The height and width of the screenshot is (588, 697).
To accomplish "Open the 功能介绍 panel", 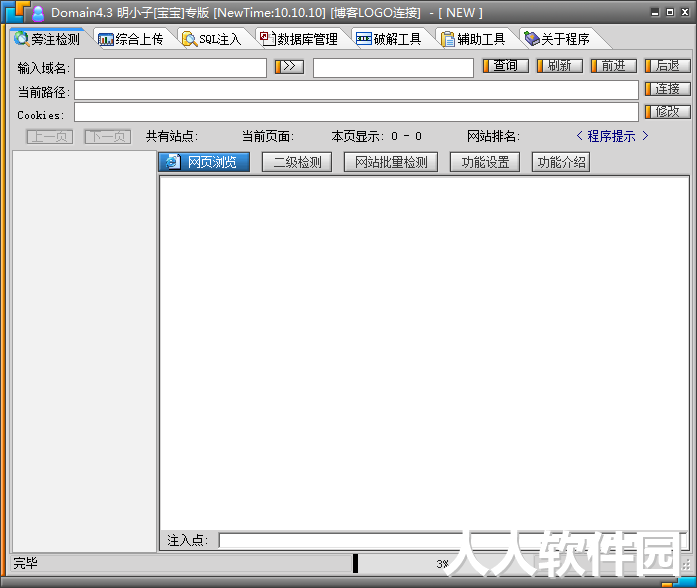I will (x=561, y=162).
